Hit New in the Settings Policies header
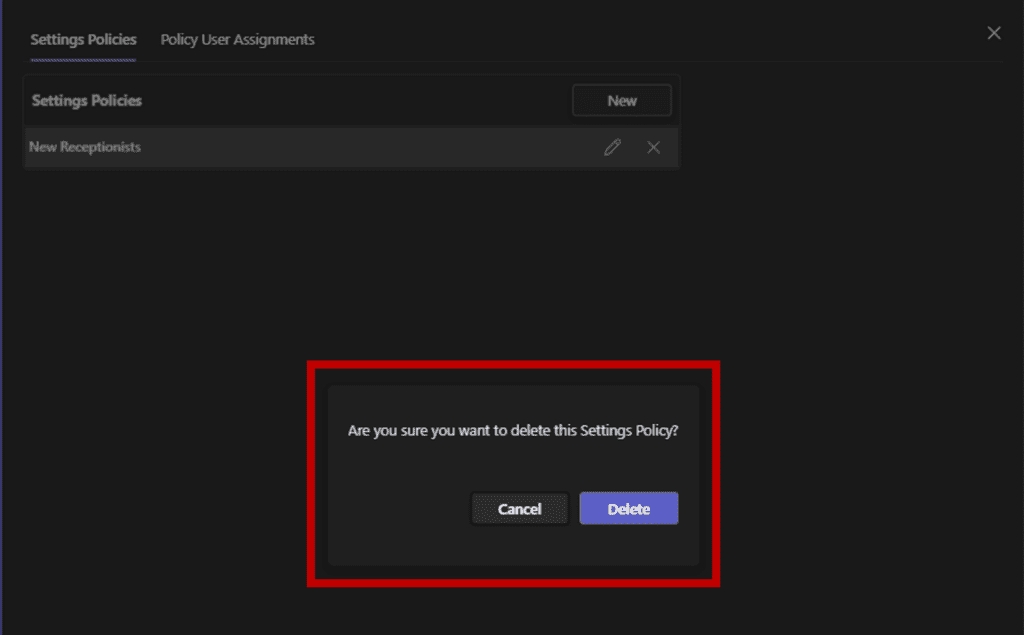The image size is (1024, 635). 621,100
